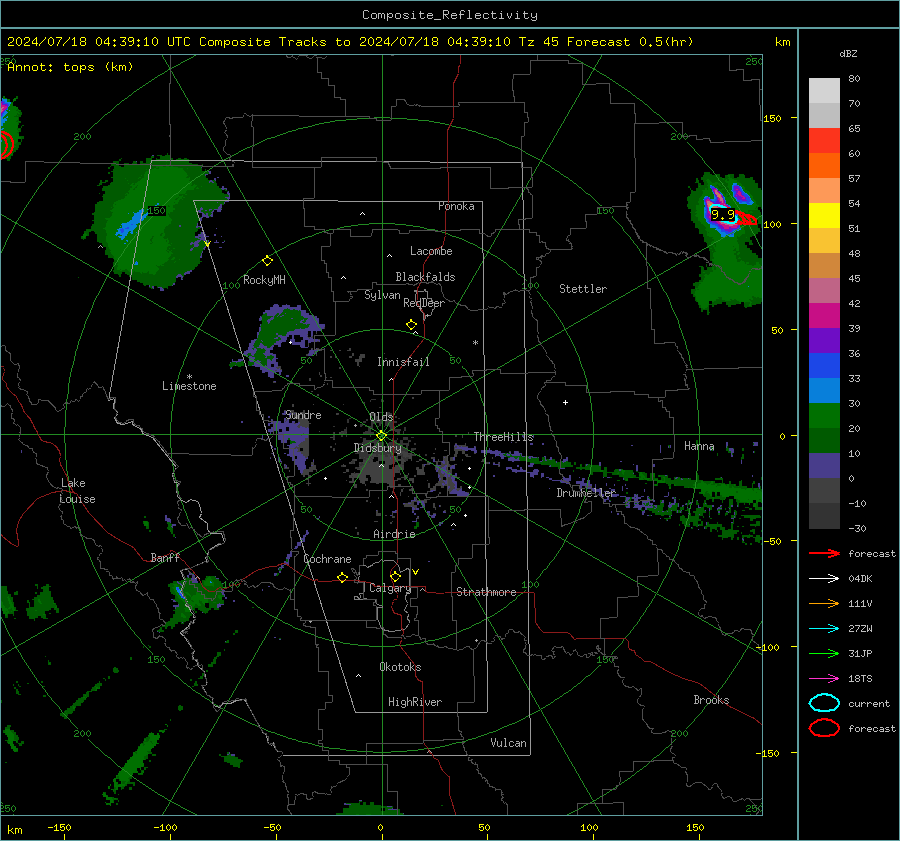Viewport: 900px width, 841px height.
Task: Select the cyan 27ZW track arrow
Action: (x=824, y=629)
